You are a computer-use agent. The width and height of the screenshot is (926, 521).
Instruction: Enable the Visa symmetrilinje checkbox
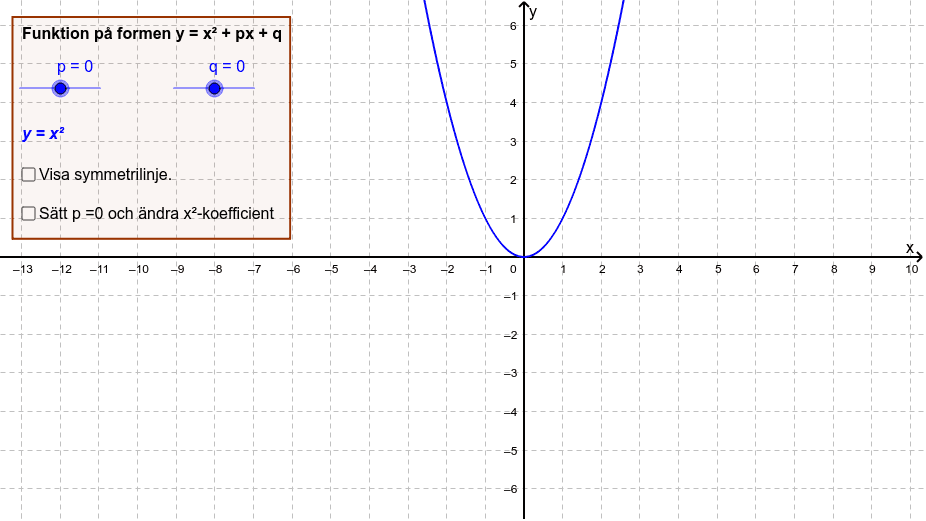(28, 174)
